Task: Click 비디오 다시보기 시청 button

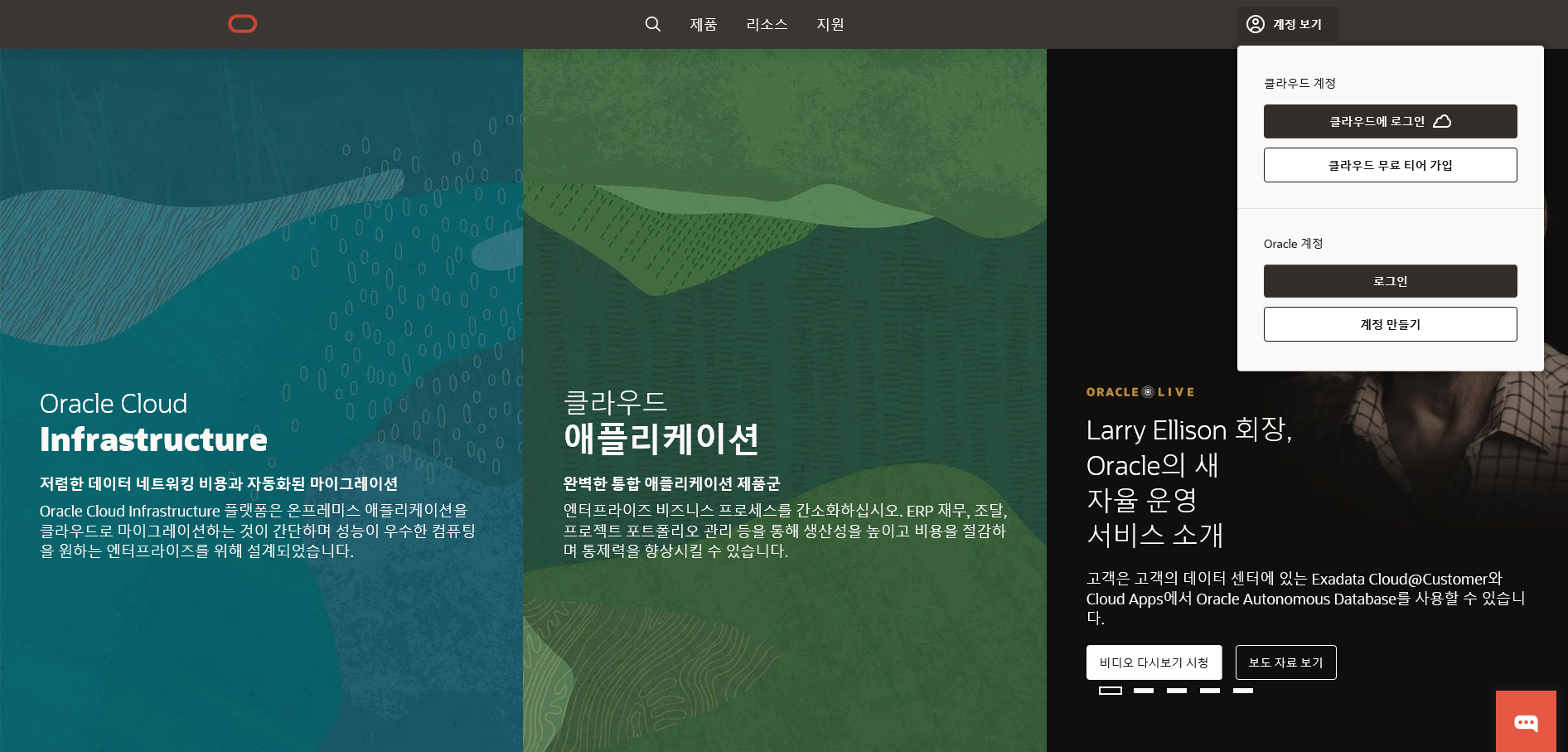Action: click(1154, 662)
